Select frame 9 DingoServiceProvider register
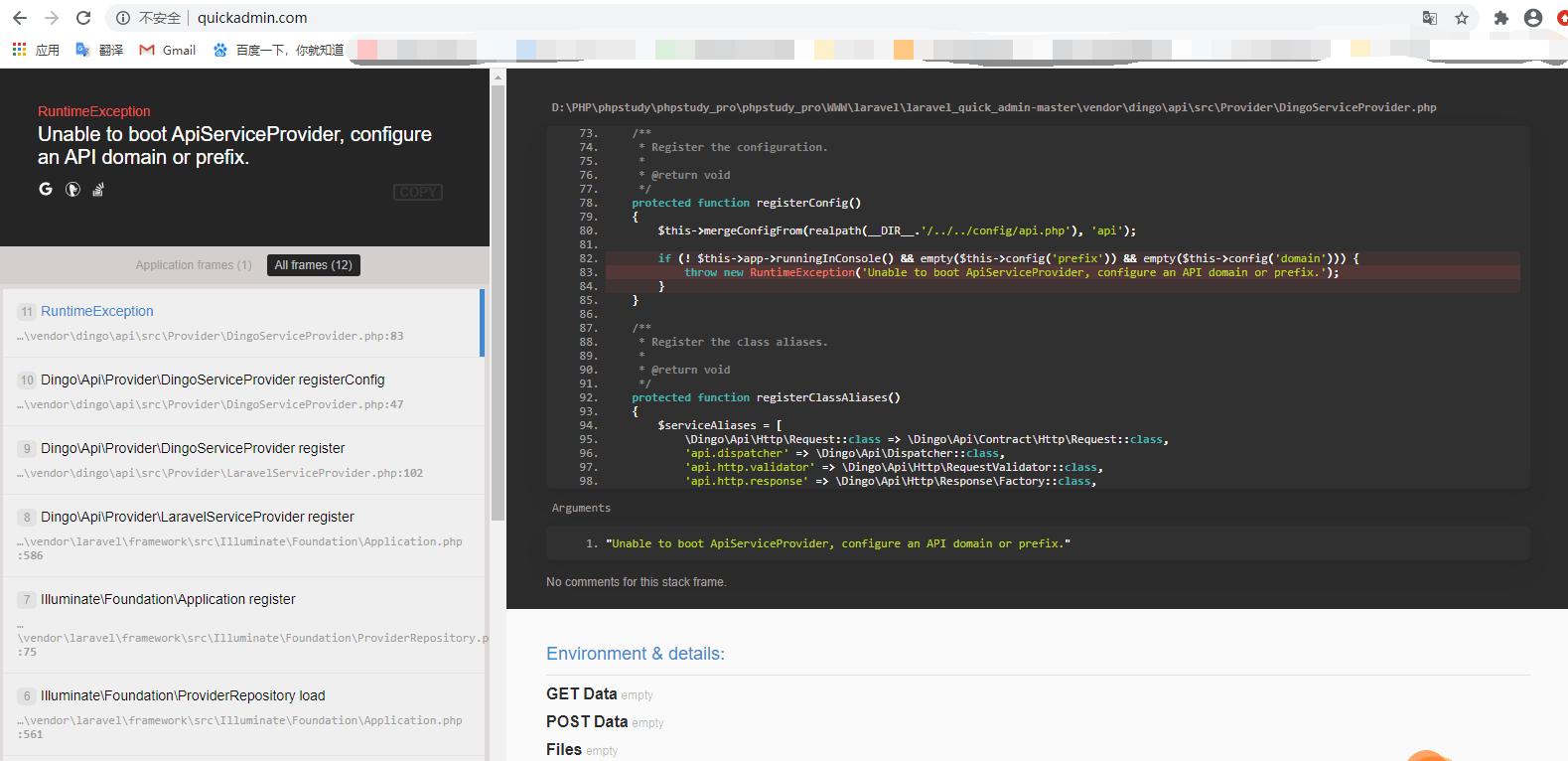The height and width of the screenshot is (761, 1568). [242, 460]
